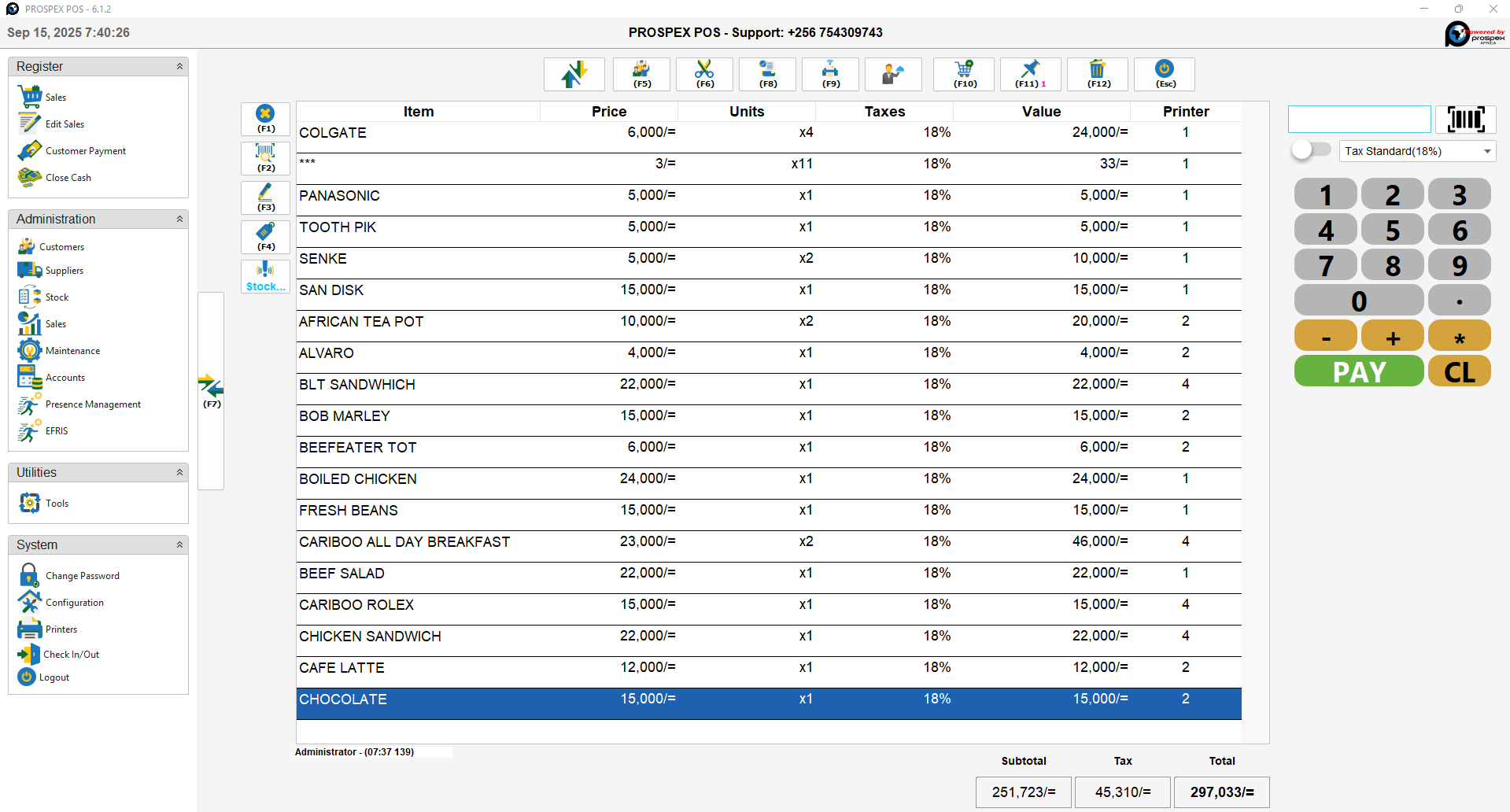
Task: Open EFRIS from the Administration menu
Action: click(x=55, y=430)
